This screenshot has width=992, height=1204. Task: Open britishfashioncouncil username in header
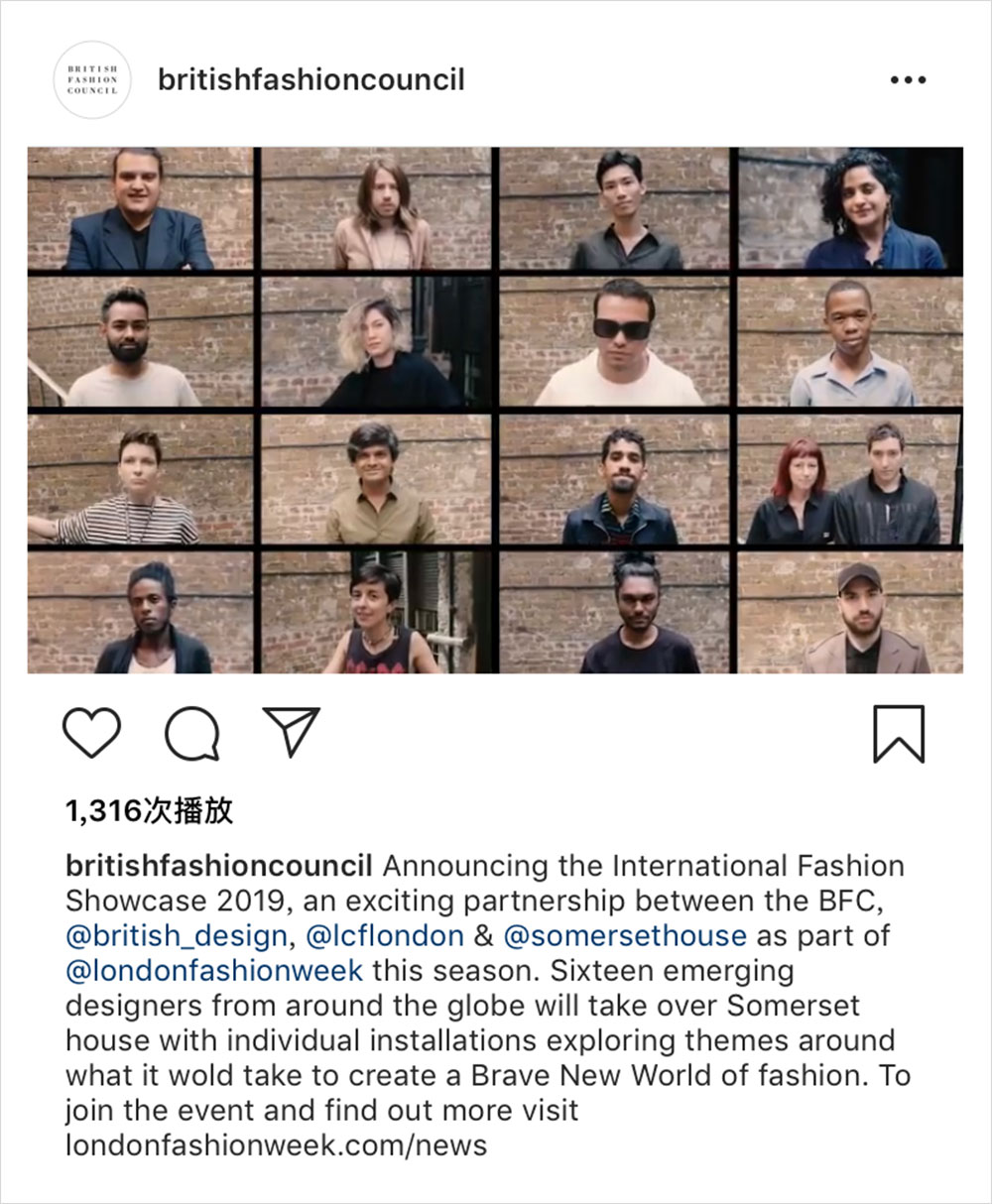(311, 80)
